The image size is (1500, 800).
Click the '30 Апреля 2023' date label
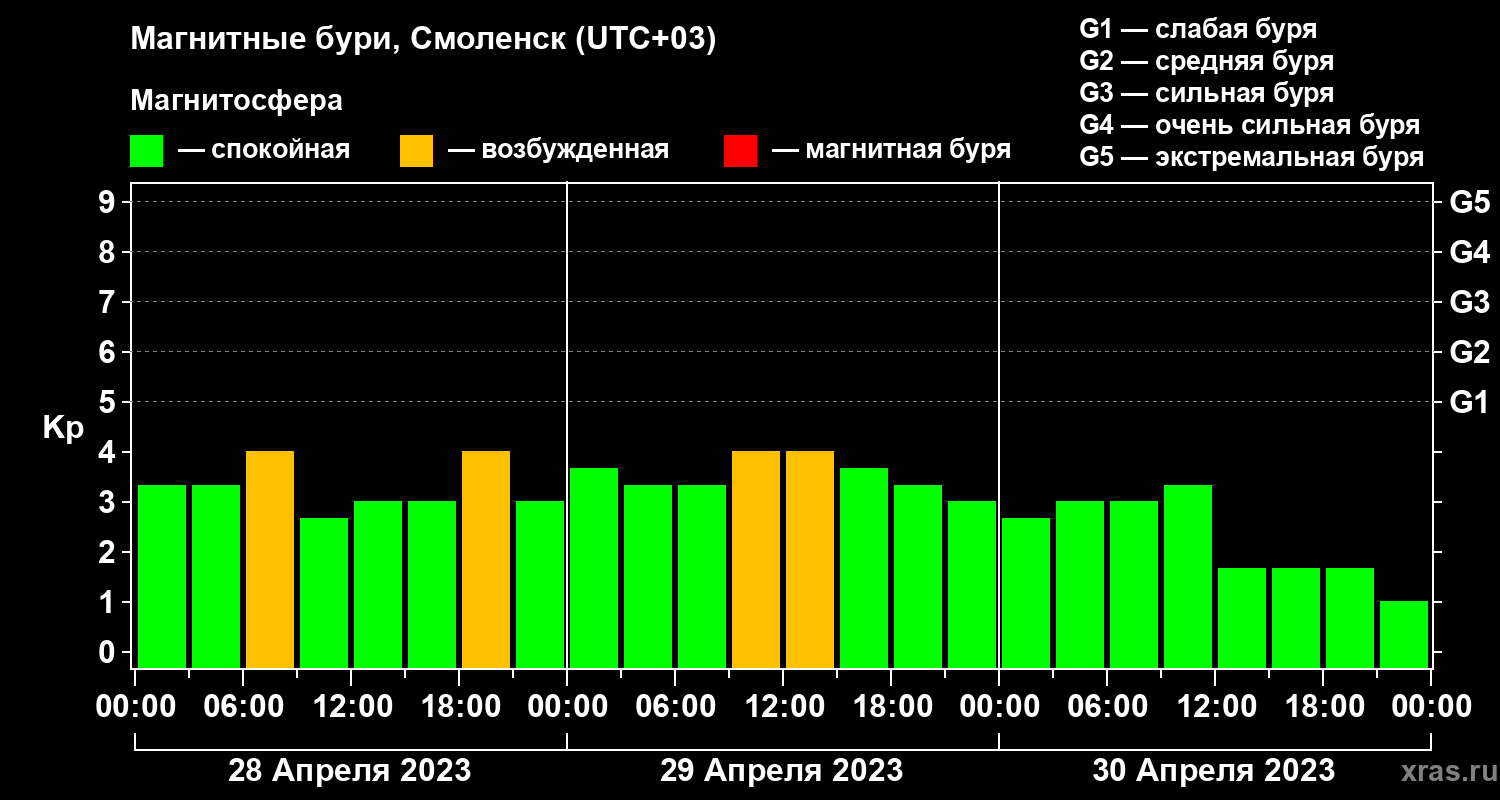coord(1214,771)
